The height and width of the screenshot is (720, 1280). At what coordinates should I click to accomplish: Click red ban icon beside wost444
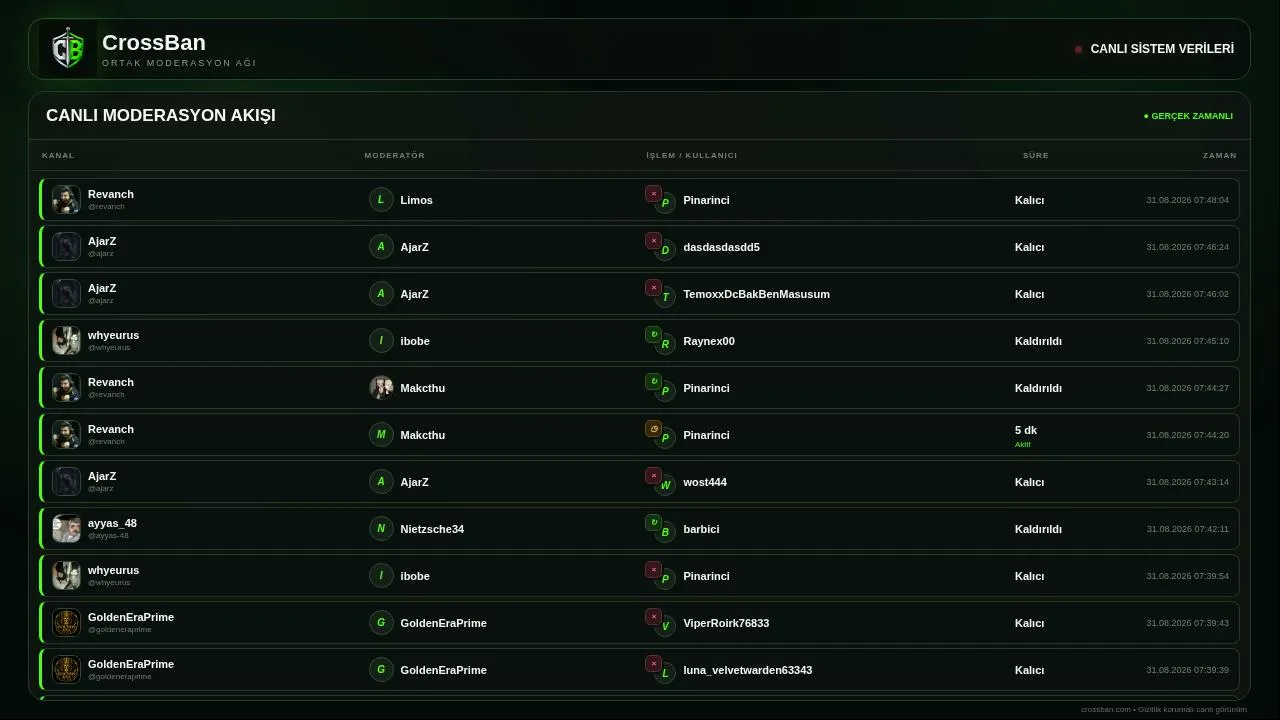(653, 475)
